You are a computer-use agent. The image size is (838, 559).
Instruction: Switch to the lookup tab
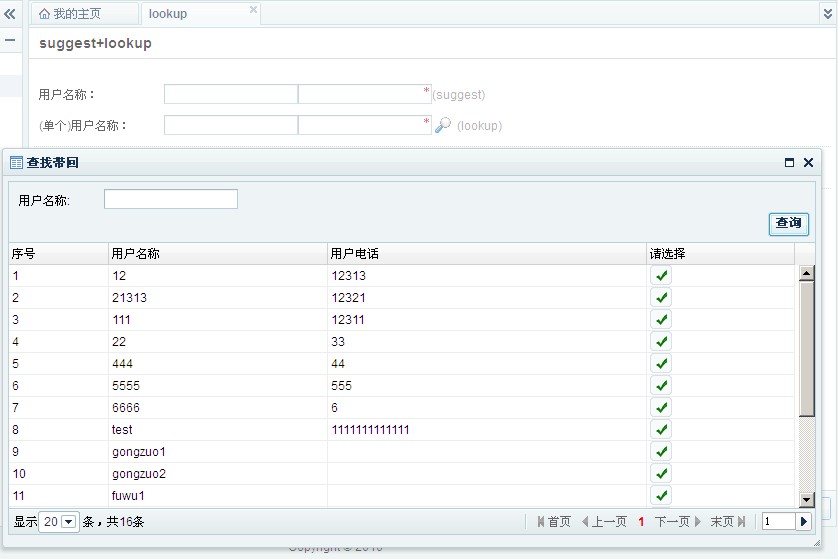pos(168,14)
